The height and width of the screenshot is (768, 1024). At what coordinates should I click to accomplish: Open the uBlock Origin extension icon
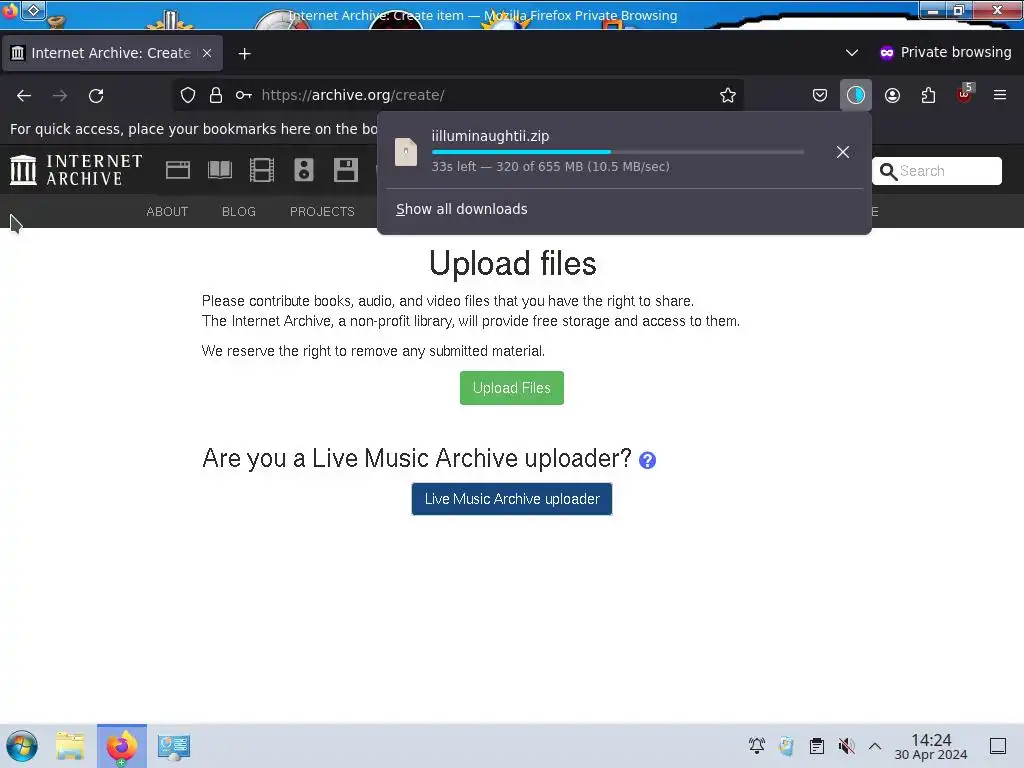coord(965,94)
